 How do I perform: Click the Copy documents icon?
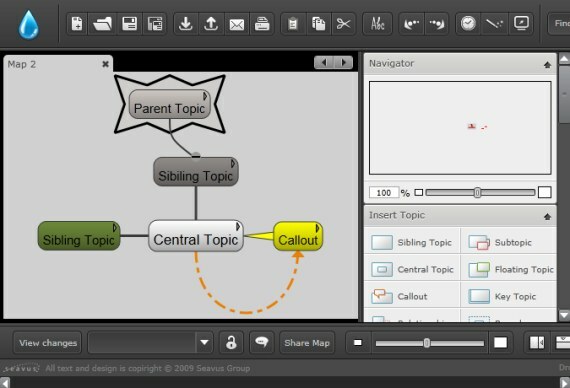[x=318, y=24]
